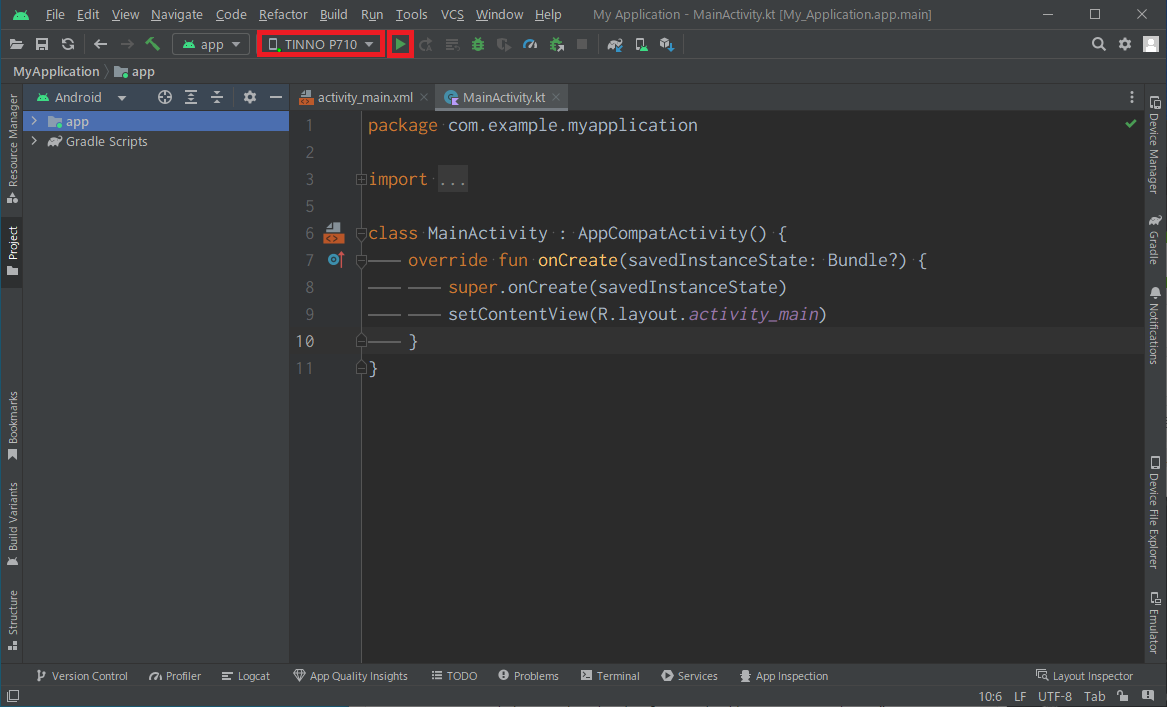Run the app with the green play button
The image size is (1167, 707).
click(401, 44)
